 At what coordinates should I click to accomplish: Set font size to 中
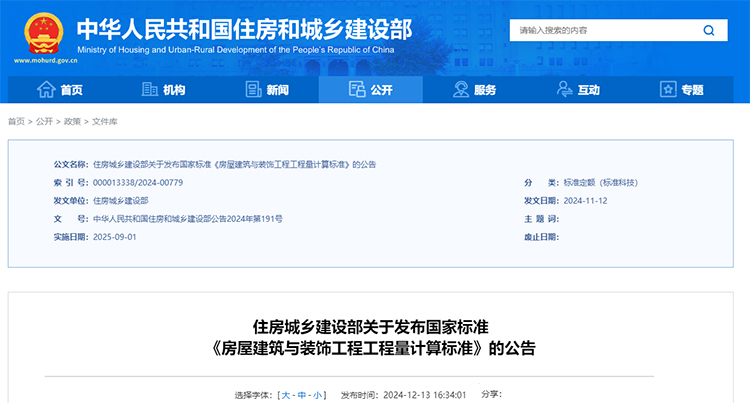[302, 395]
